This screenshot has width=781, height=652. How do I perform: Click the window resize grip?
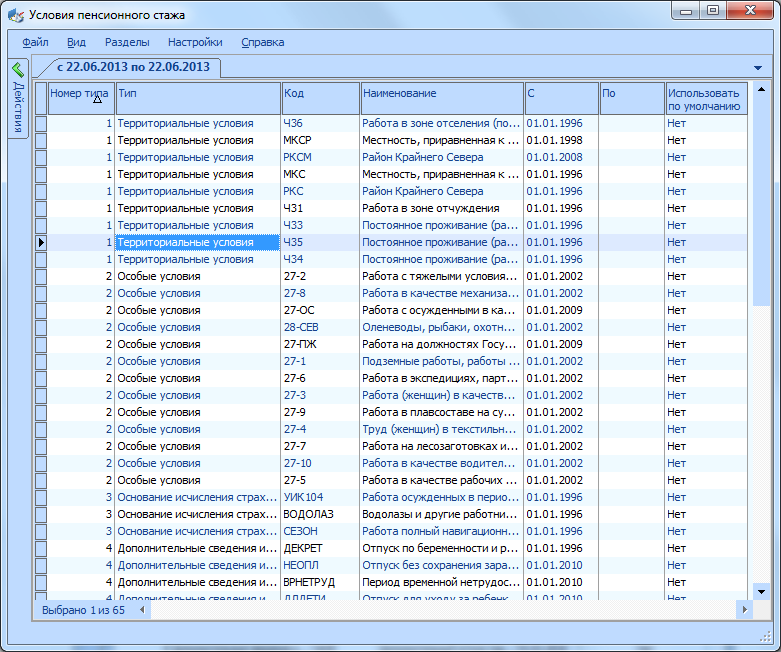tap(765, 637)
